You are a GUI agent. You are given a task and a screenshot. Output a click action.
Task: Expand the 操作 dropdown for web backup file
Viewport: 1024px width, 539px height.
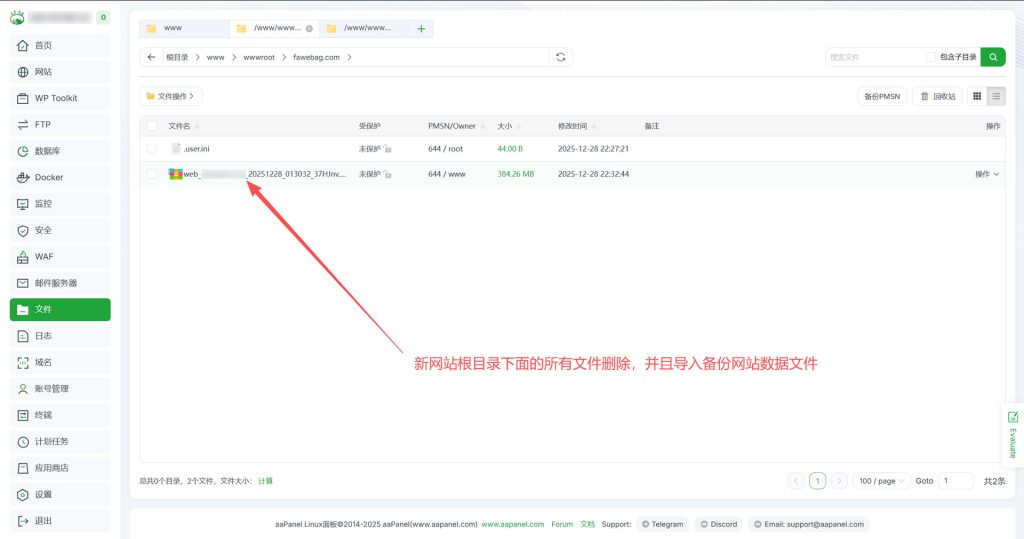[x=986, y=174]
